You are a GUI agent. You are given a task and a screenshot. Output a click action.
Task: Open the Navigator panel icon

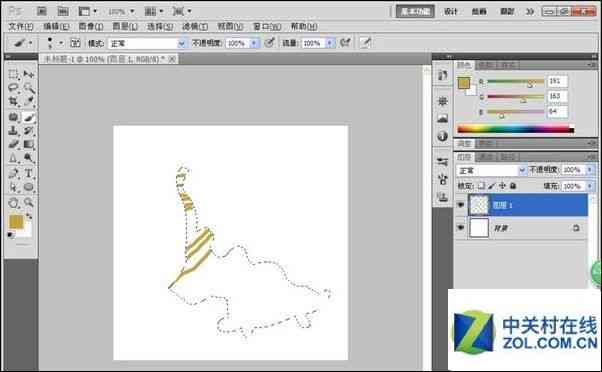[x=443, y=101]
